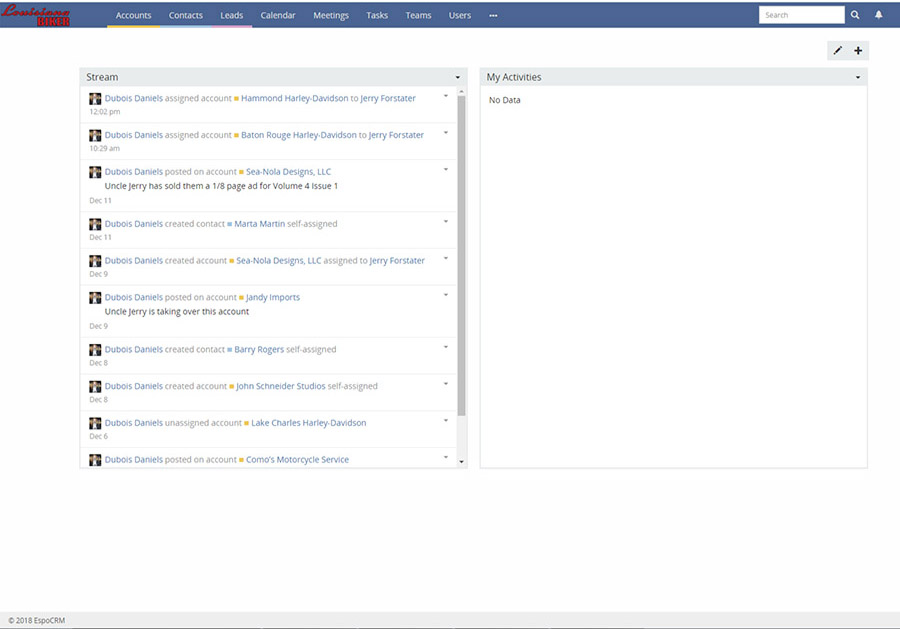This screenshot has width=900, height=629.
Task: Go to the Leads tab
Action: 231,15
